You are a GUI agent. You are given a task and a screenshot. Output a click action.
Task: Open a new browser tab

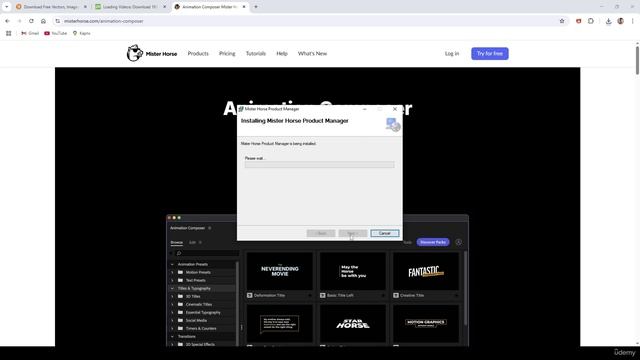click(256, 7)
